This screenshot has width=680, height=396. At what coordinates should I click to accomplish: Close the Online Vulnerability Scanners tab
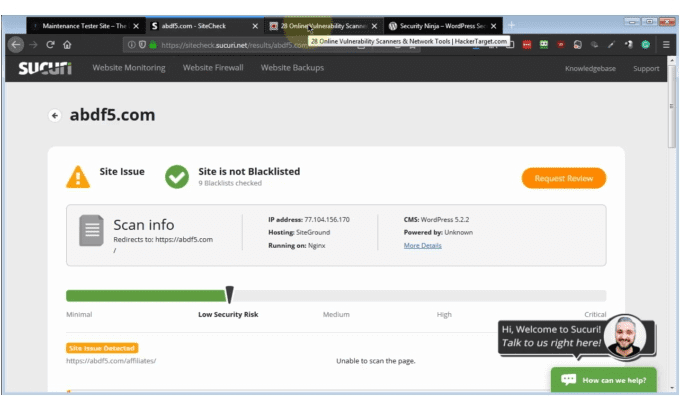(374, 26)
